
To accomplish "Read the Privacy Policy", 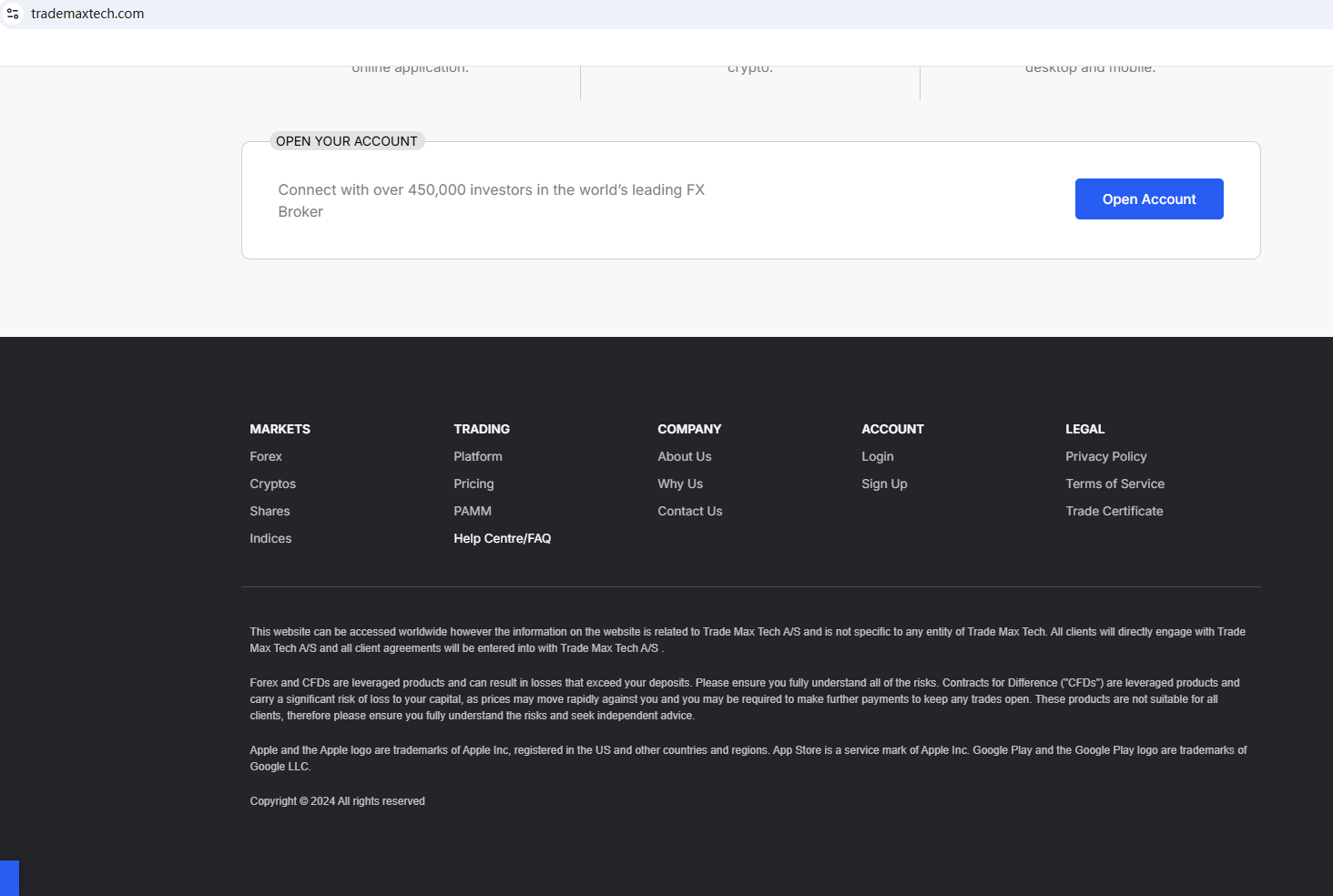I will click(1105, 456).
